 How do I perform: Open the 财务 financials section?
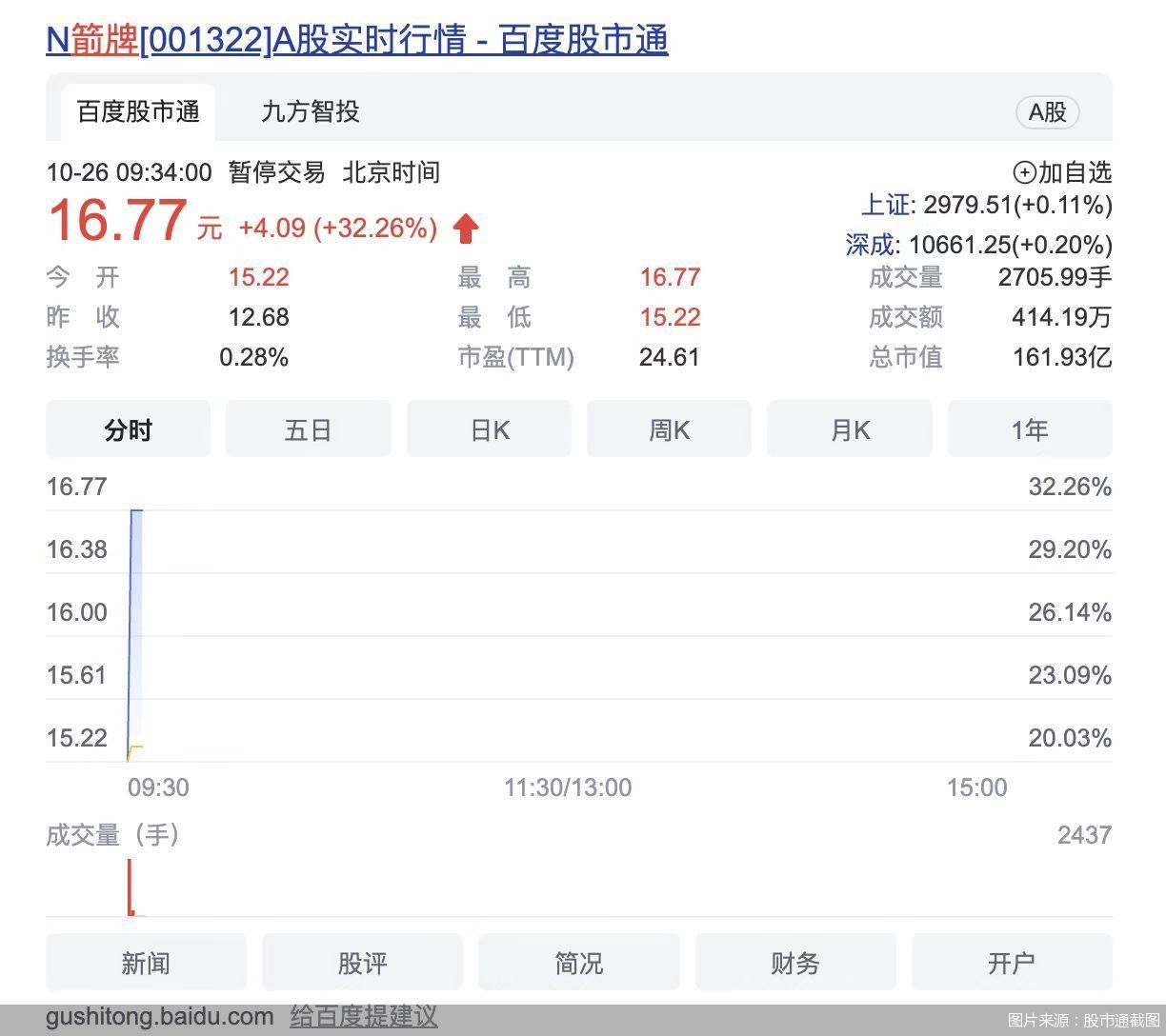794,963
